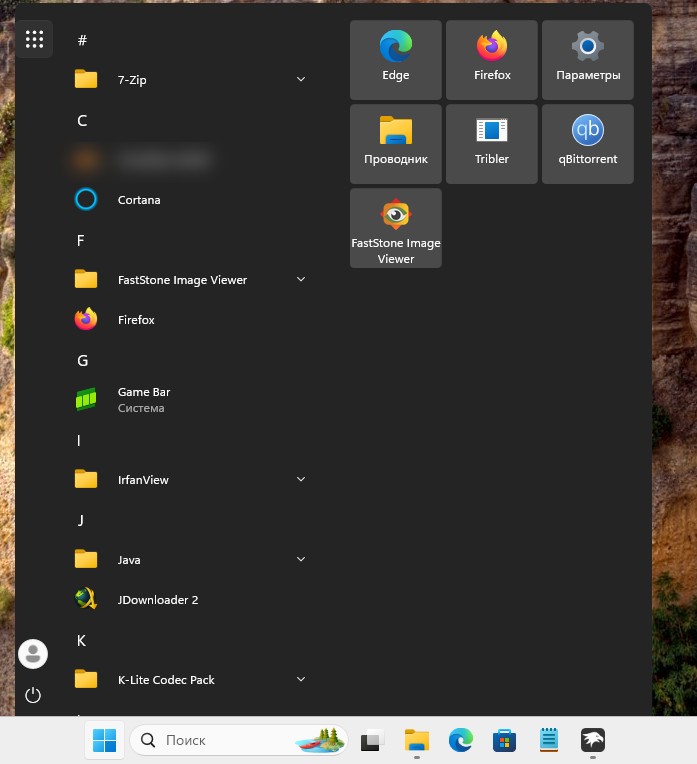
Task: Launch Cortana from the app list
Action: 192,200
